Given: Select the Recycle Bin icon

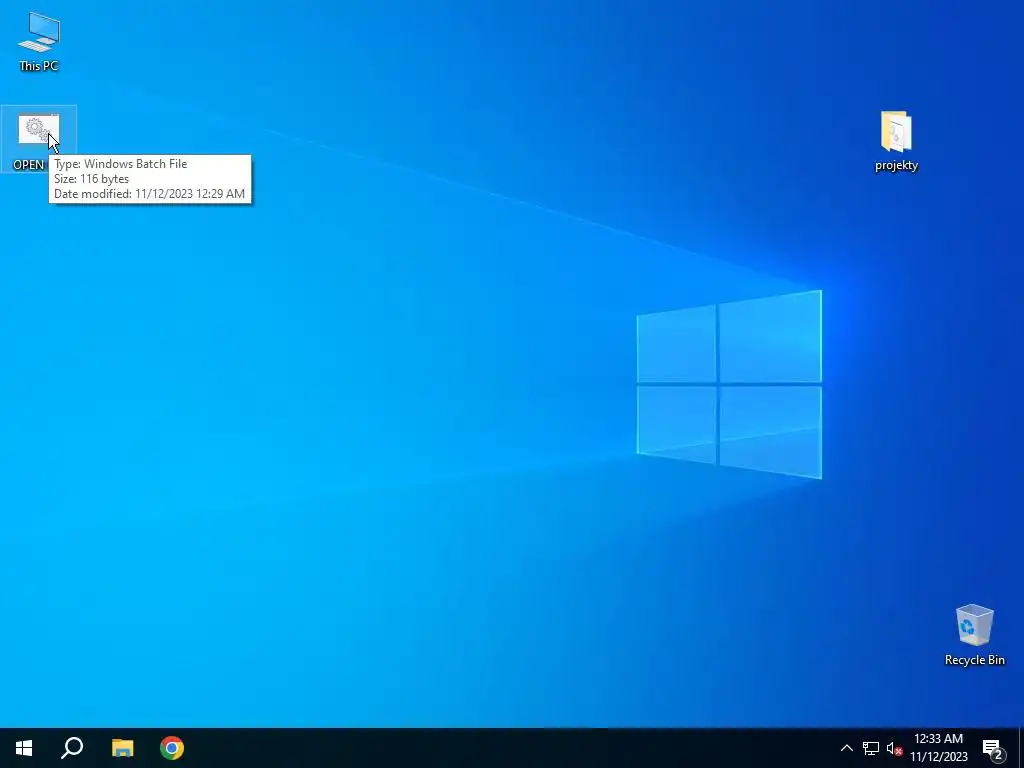Looking at the screenshot, I should (x=974, y=635).
